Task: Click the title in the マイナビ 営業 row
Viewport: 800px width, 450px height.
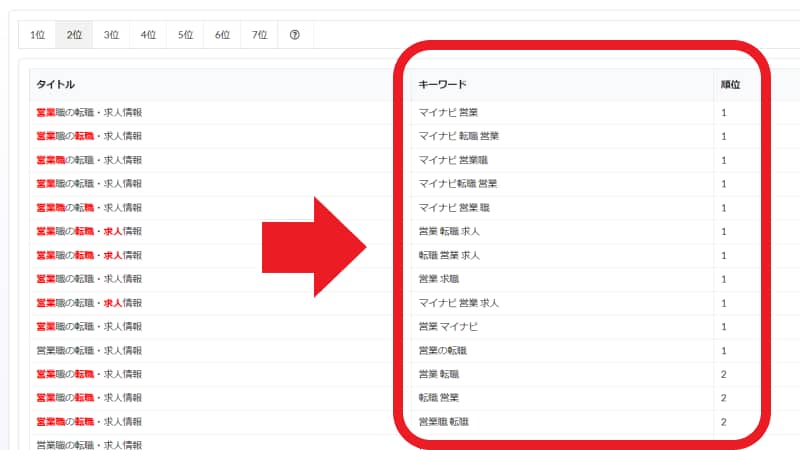Action: (x=89, y=112)
